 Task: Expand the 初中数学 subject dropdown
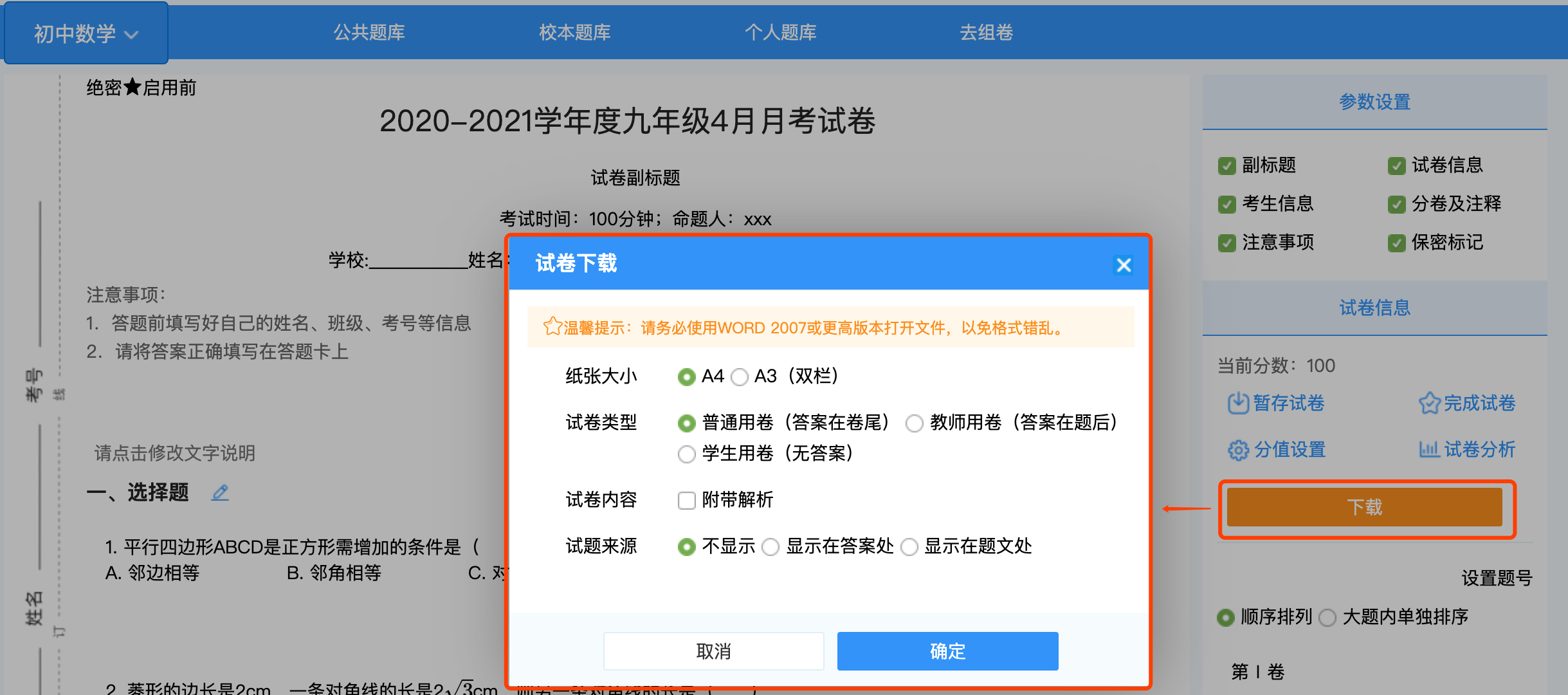[86, 33]
